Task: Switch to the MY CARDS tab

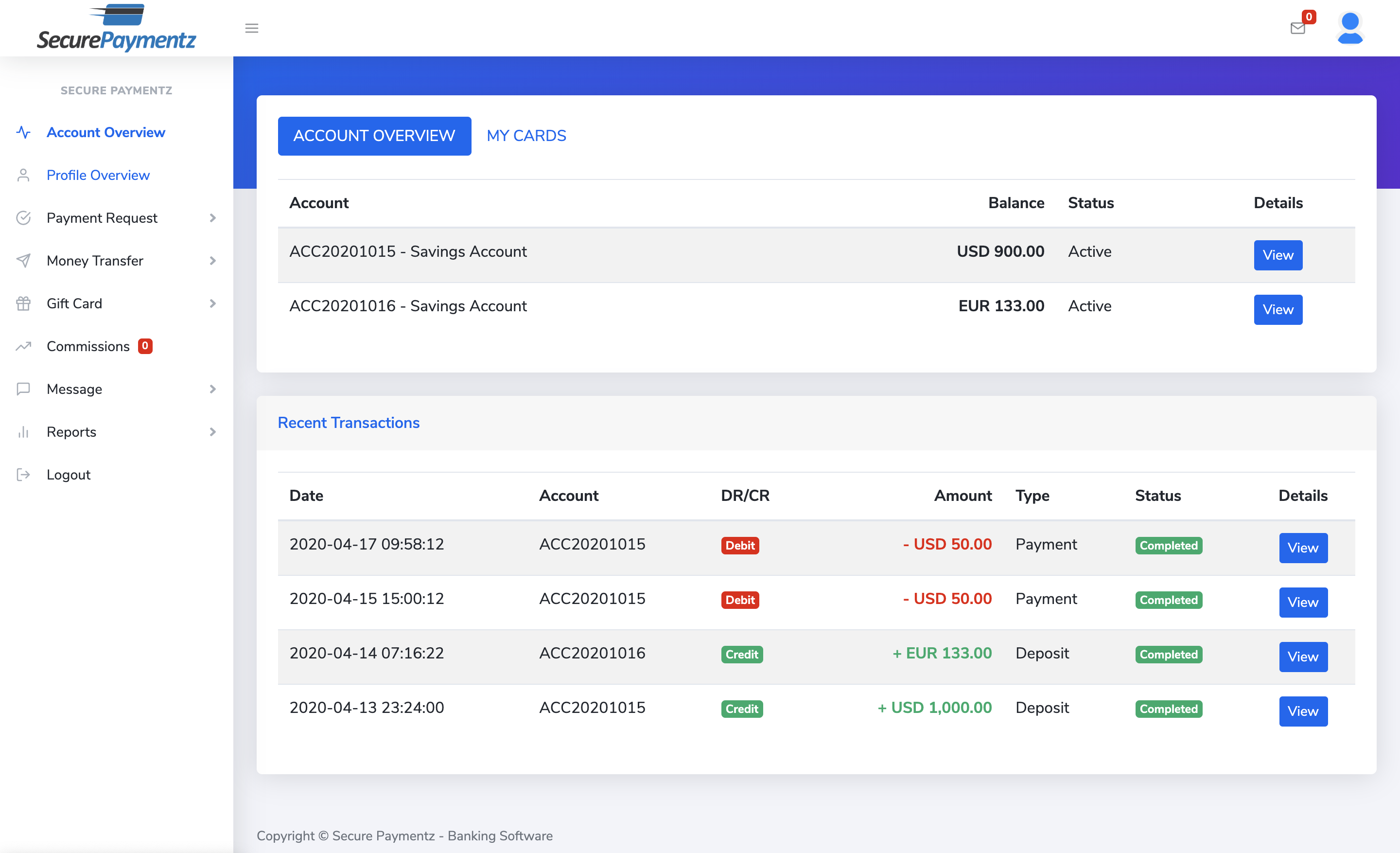Action: pyautogui.click(x=526, y=136)
